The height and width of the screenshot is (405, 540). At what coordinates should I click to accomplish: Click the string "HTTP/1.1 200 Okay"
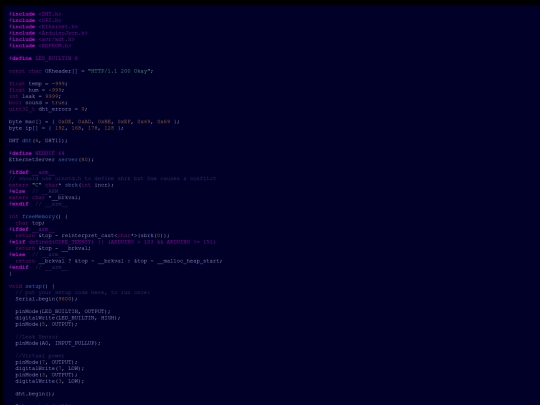tap(119, 71)
